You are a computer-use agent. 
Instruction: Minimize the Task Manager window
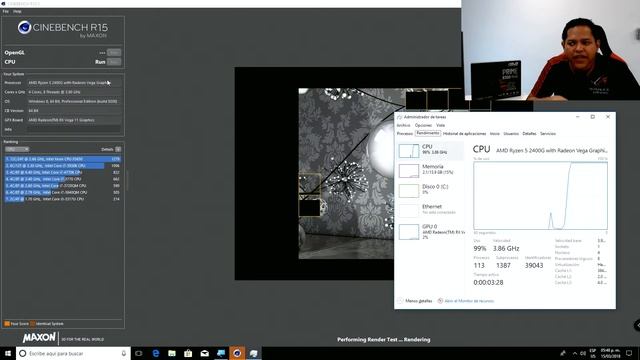point(578,117)
